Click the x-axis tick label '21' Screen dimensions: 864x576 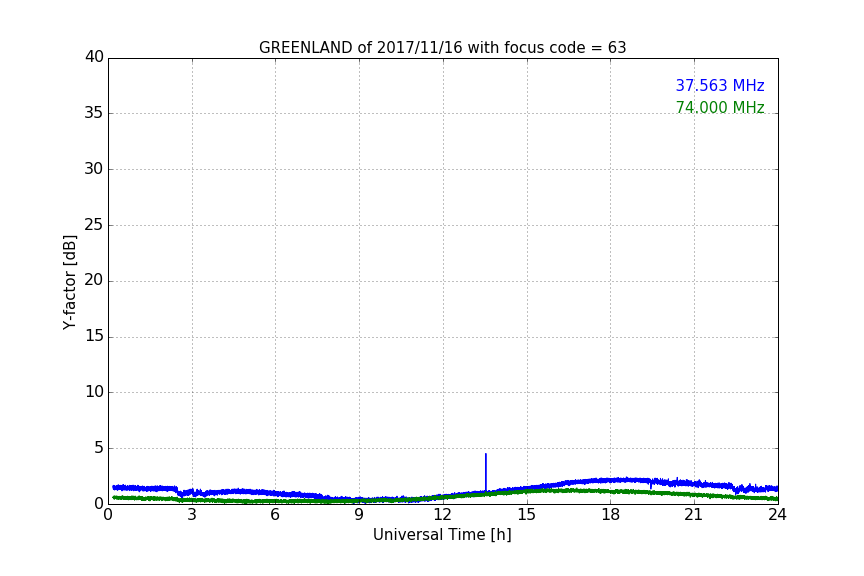[694, 515]
